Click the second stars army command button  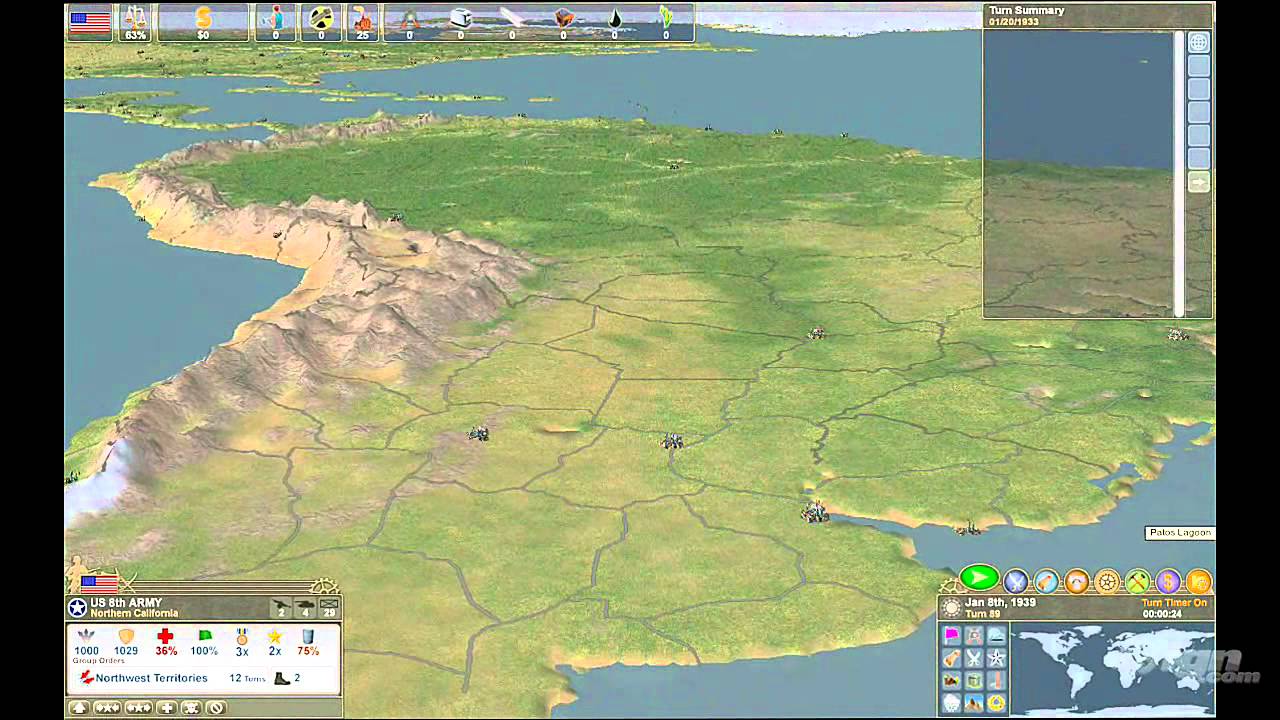(x=139, y=708)
